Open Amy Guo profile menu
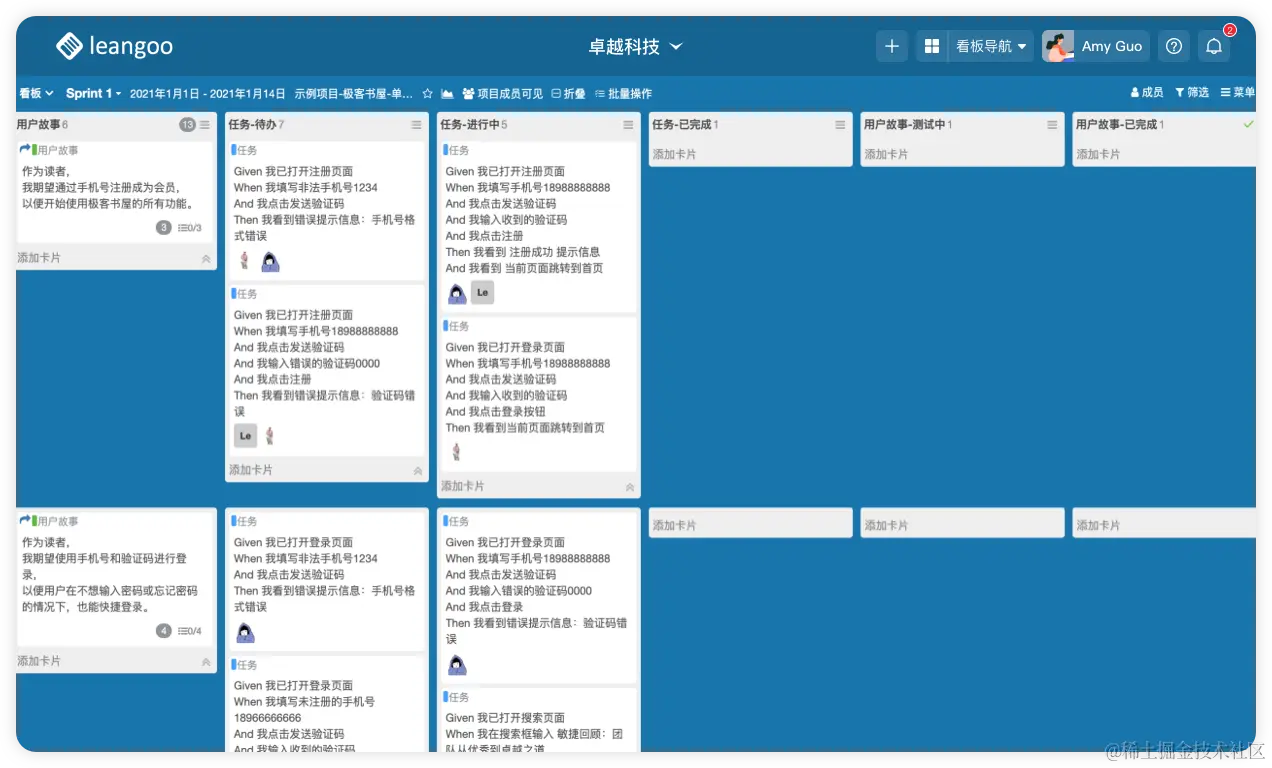Viewport: 1272px width, 768px height. 1096,46
